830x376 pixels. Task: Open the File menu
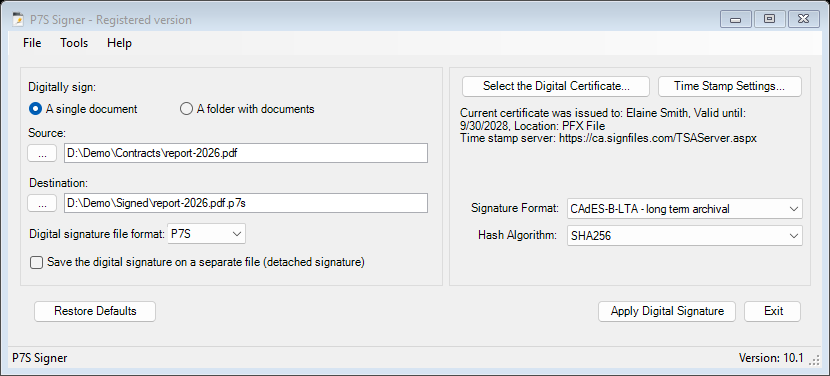(x=32, y=43)
